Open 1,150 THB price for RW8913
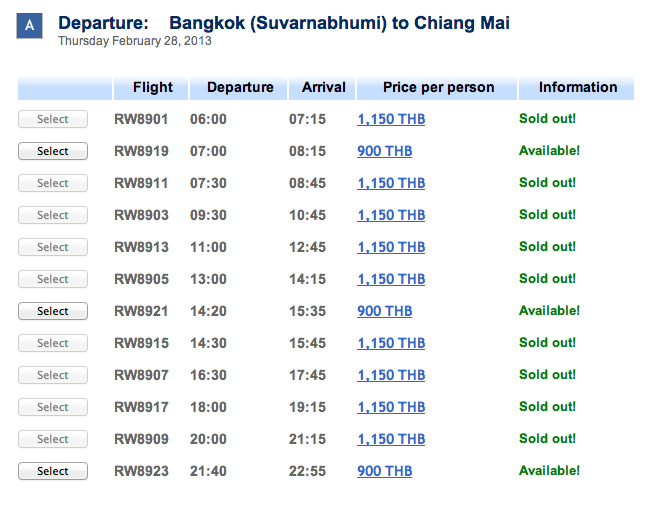Screen dimensions: 657x509 coord(391,247)
